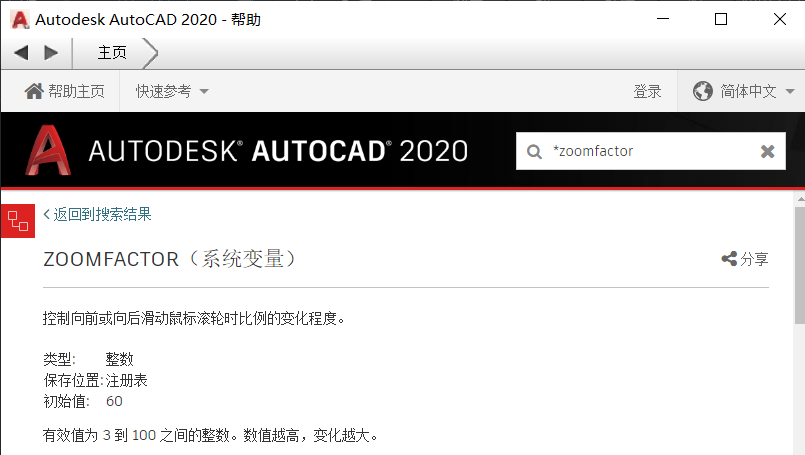Click the 分享 share button

(x=745, y=259)
